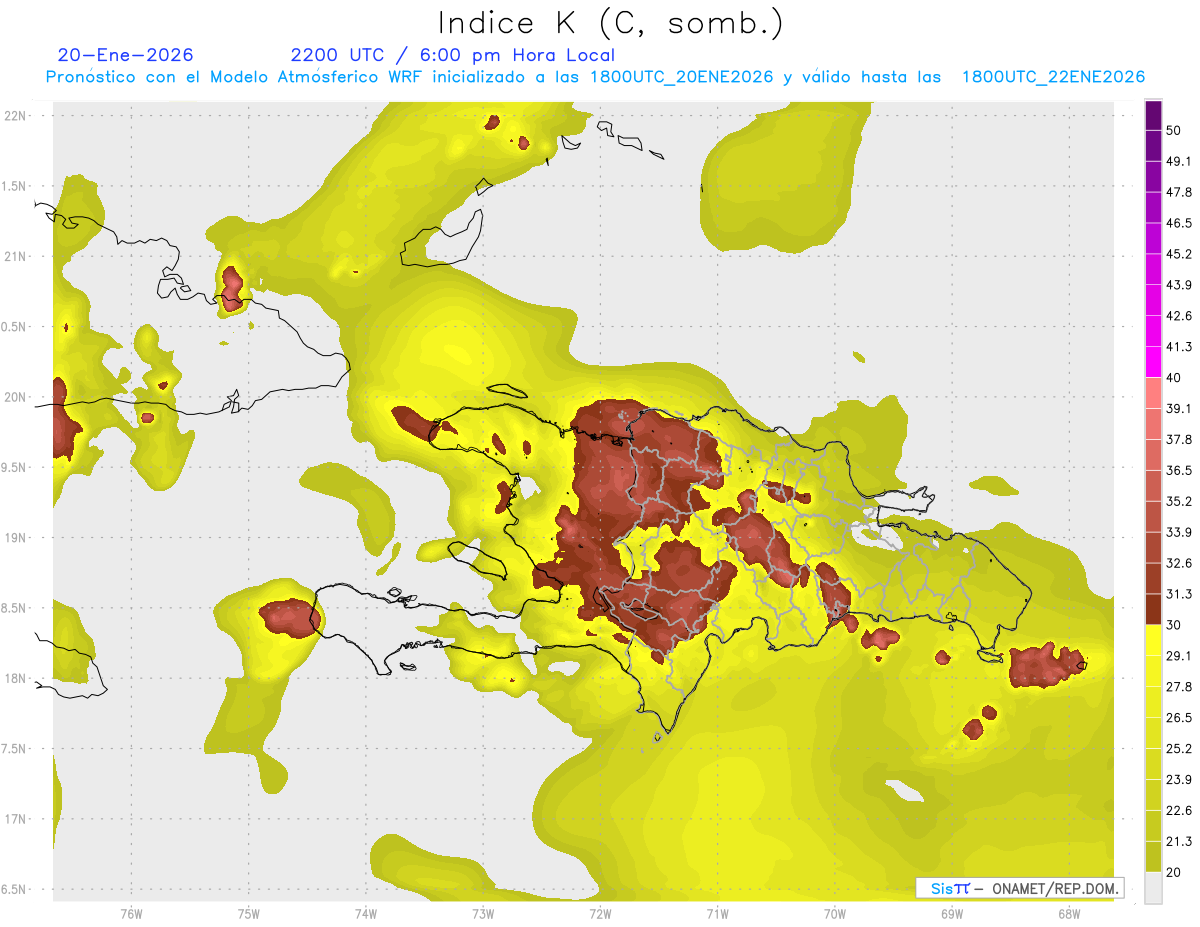This screenshot has width=1200, height=927.
Task: Click colorbar value "31.3"
Action: [x=1179, y=594]
